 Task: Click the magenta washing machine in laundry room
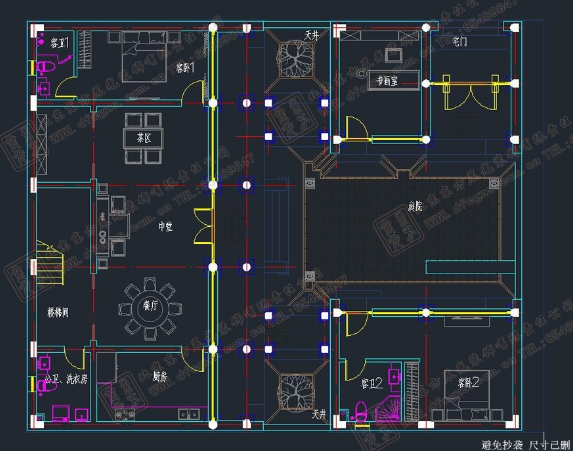click(x=61, y=413)
